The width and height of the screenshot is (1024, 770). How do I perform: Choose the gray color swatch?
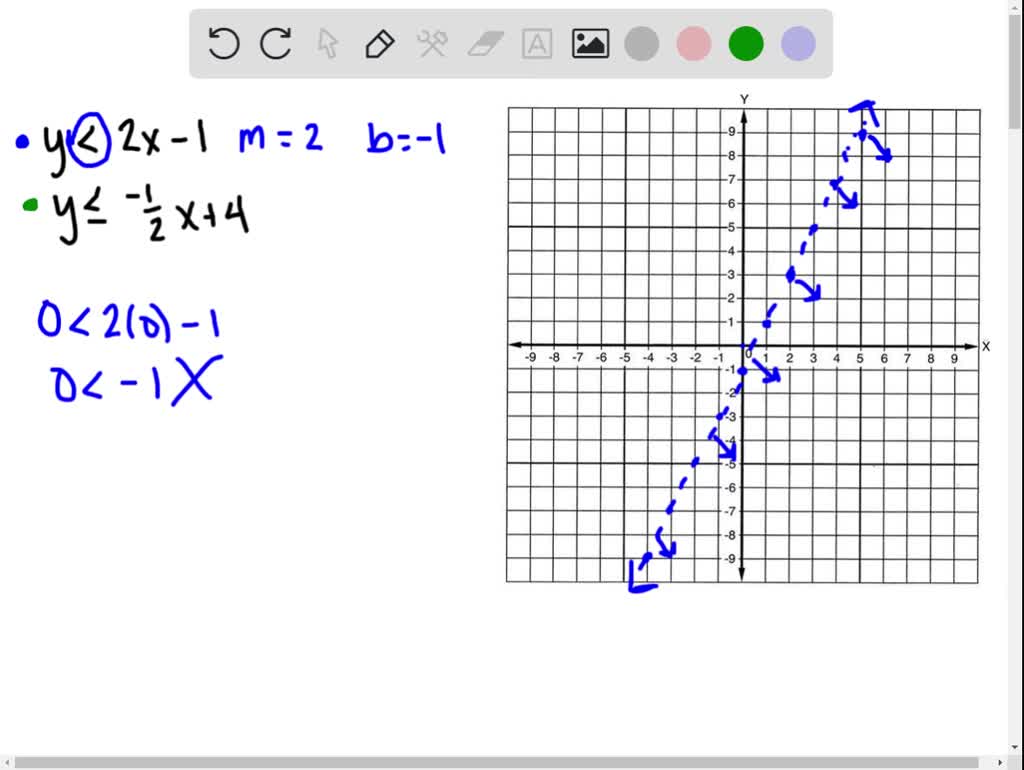(642, 44)
